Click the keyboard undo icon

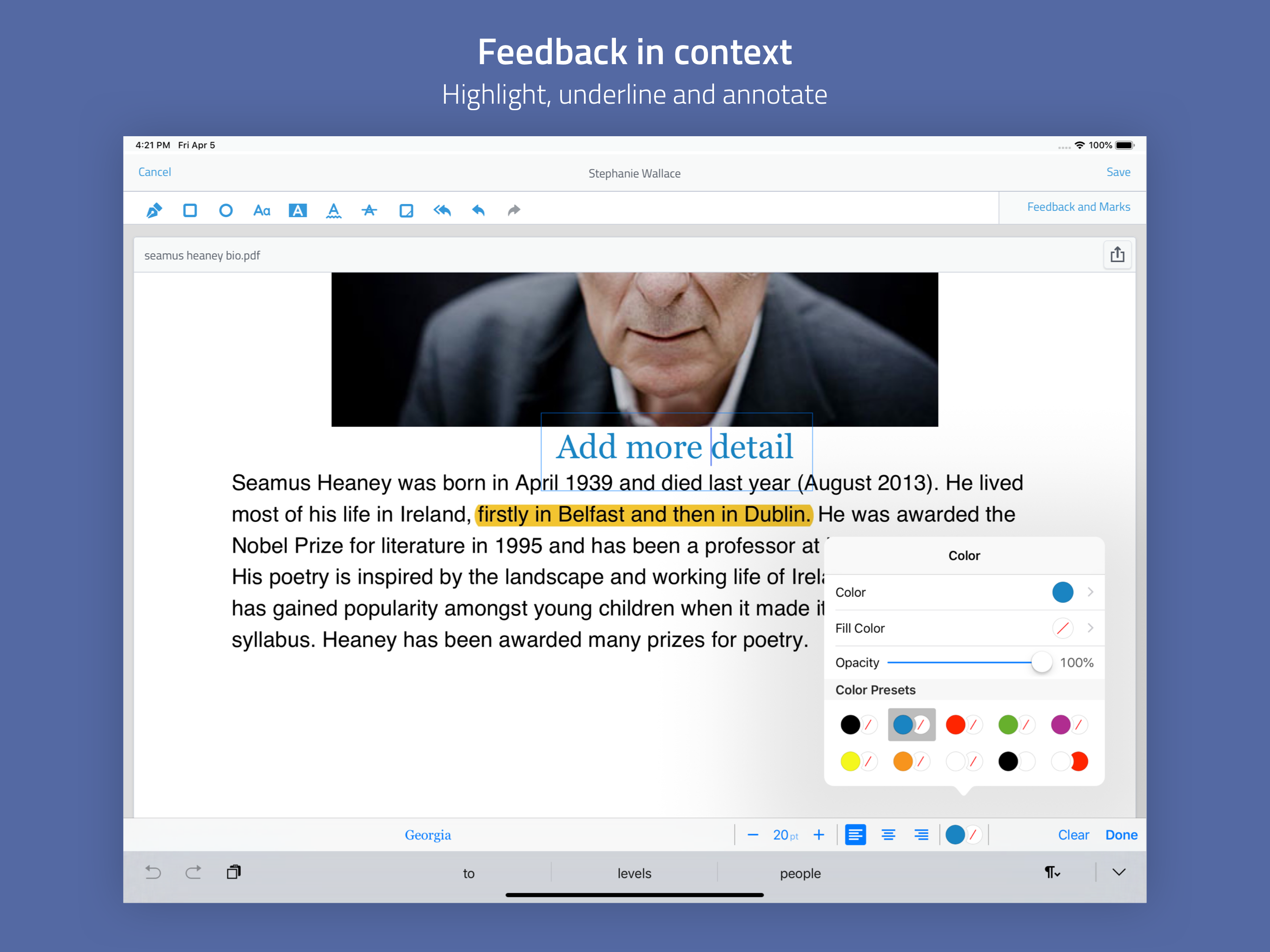[x=153, y=872]
